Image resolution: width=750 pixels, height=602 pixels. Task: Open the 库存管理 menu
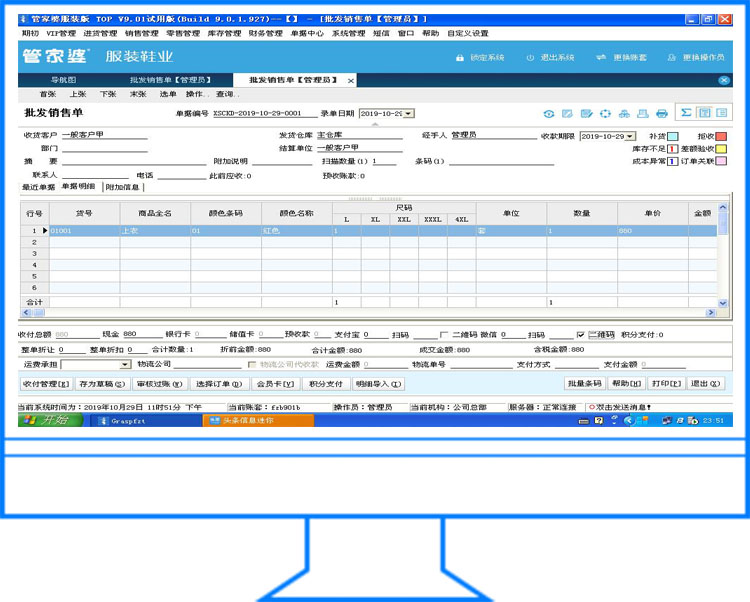pos(224,33)
